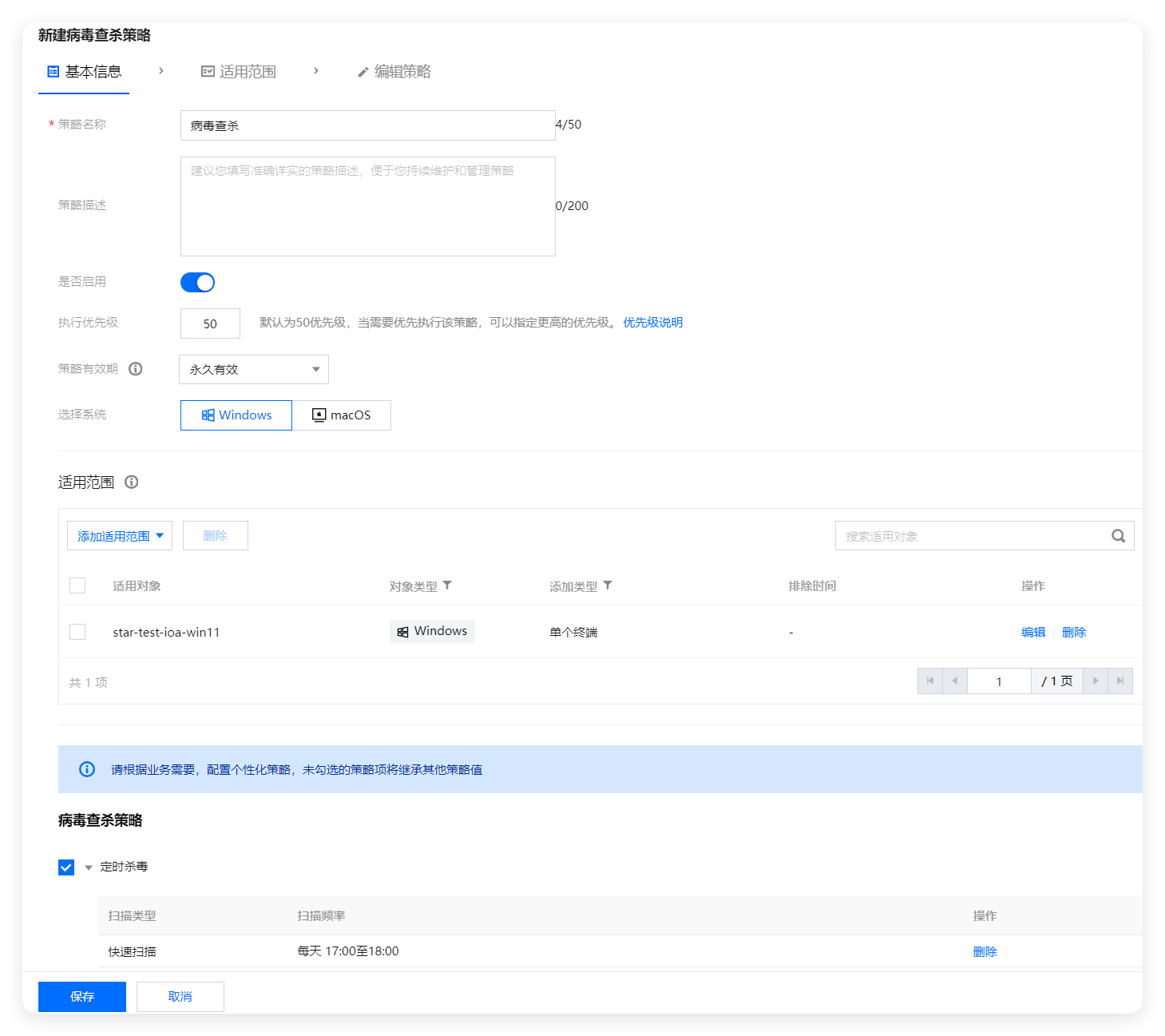Image resolution: width=1165 pixels, height=1036 pixels.
Task: Go to the first page arrow icon
Action: click(x=930, y=681)
